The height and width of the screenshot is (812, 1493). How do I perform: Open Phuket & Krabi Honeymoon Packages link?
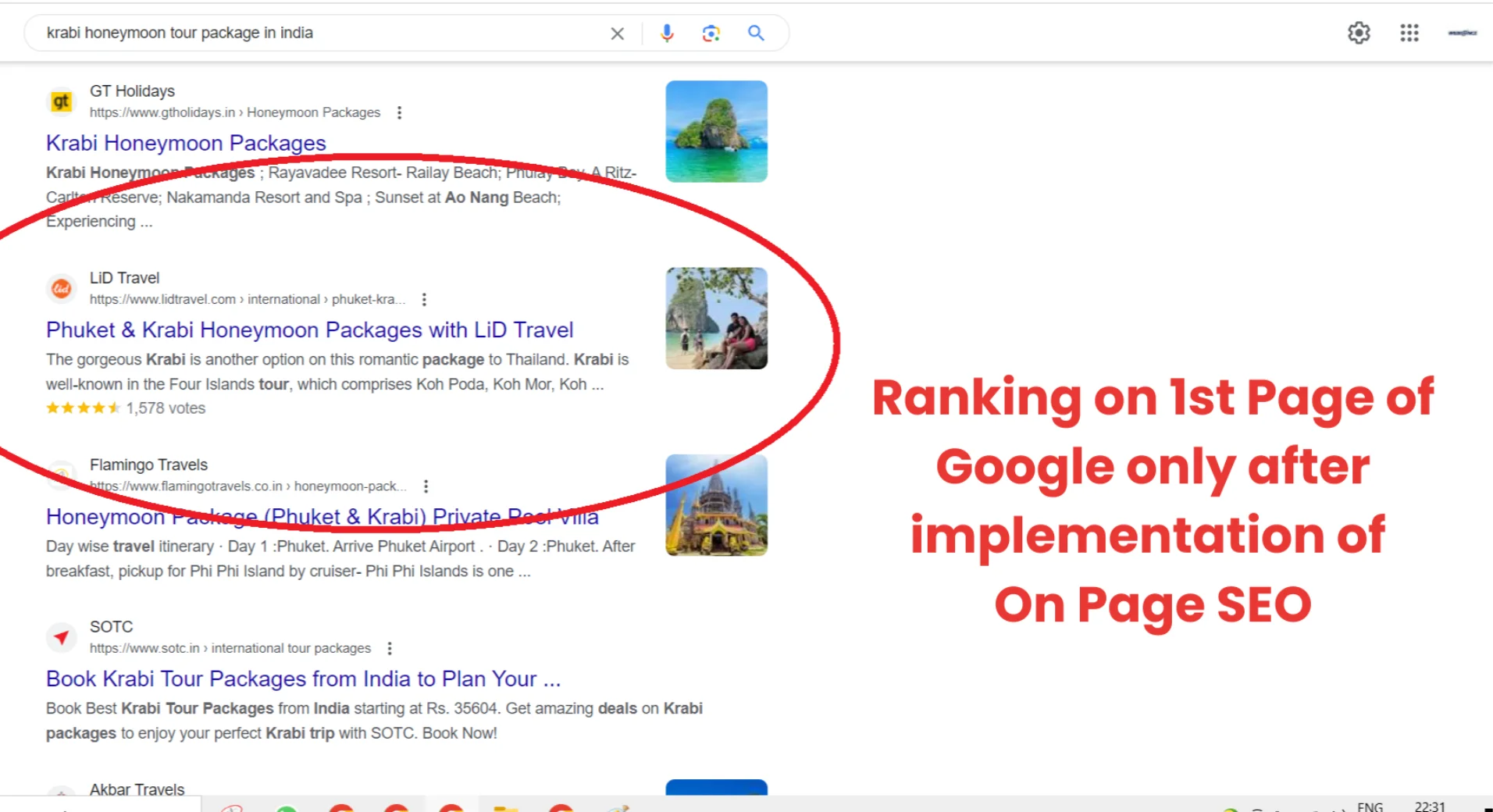[x=309, y=330]
